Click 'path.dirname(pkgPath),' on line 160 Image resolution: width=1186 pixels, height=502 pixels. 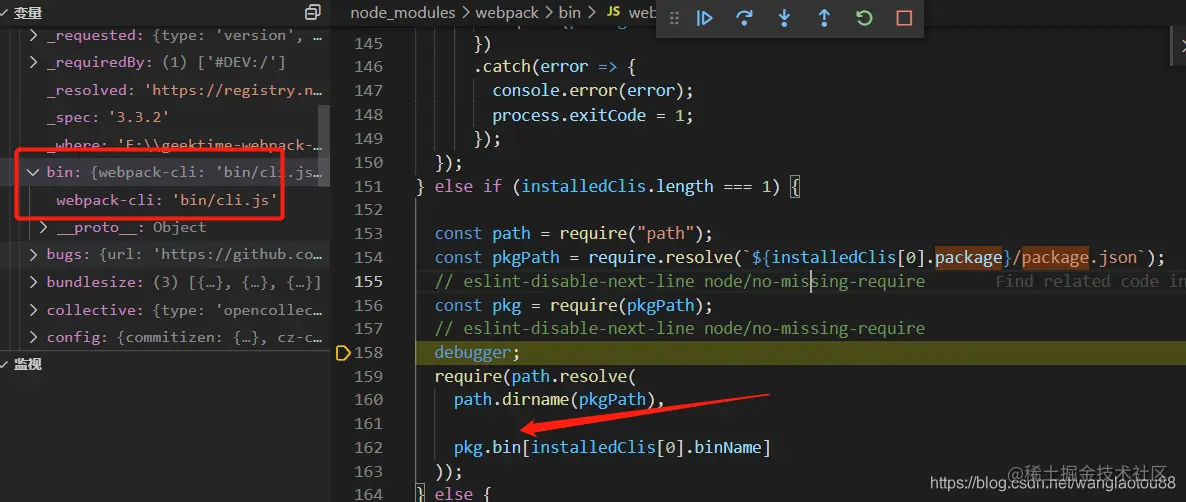pyautogui.click(x=559, y=400)
